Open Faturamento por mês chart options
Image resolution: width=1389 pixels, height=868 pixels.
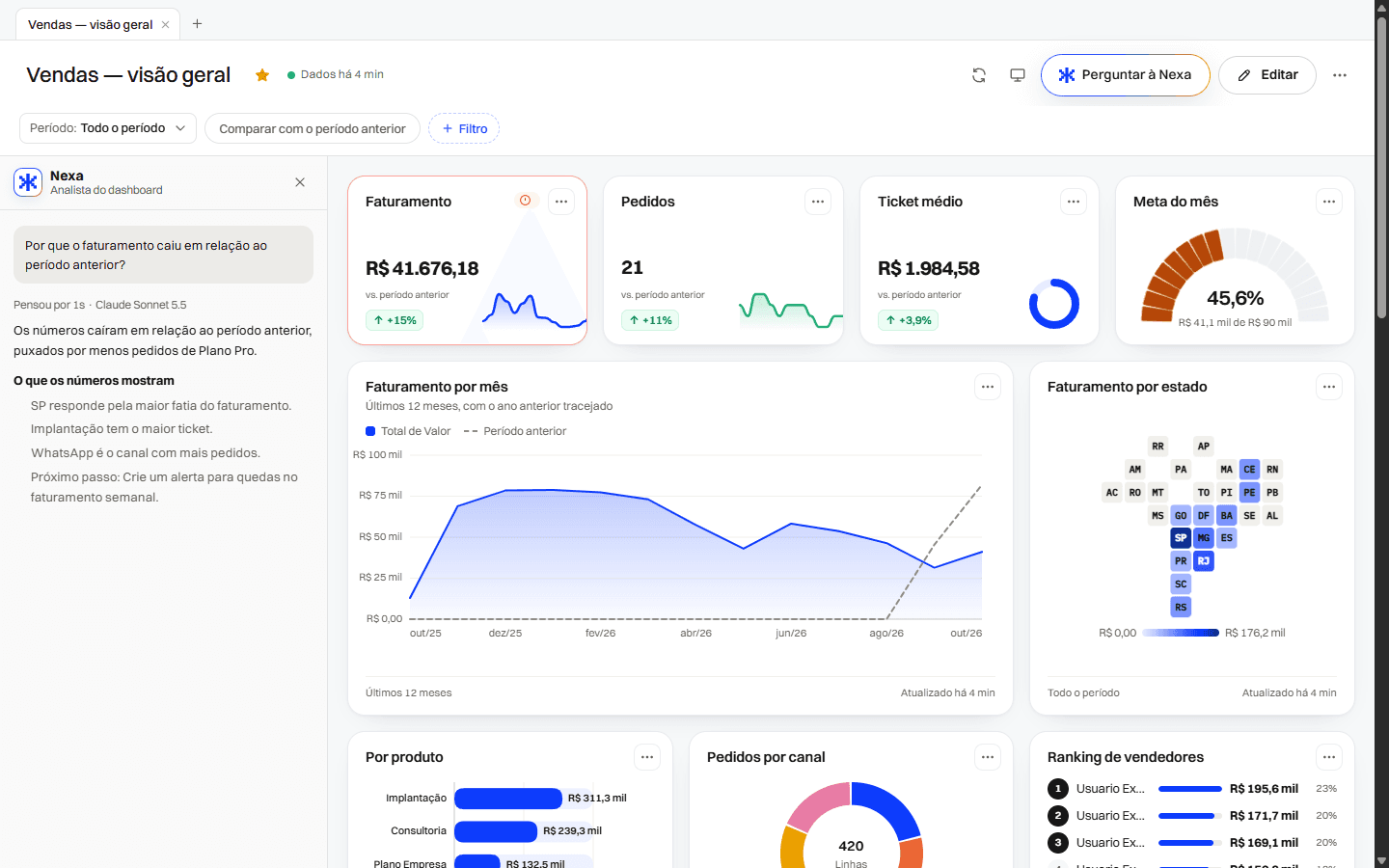988,387
